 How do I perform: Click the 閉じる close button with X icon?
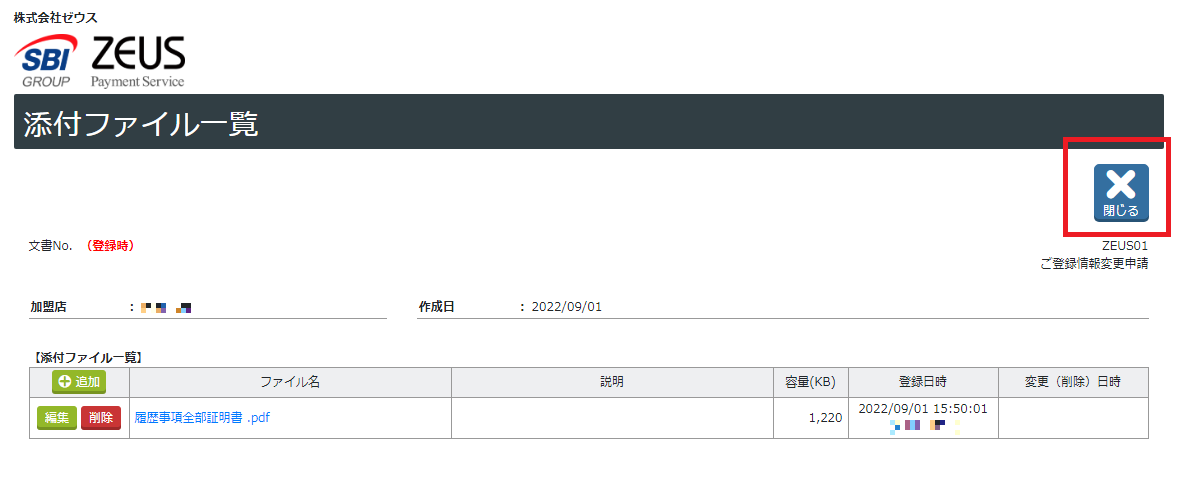click(1121, 192)
